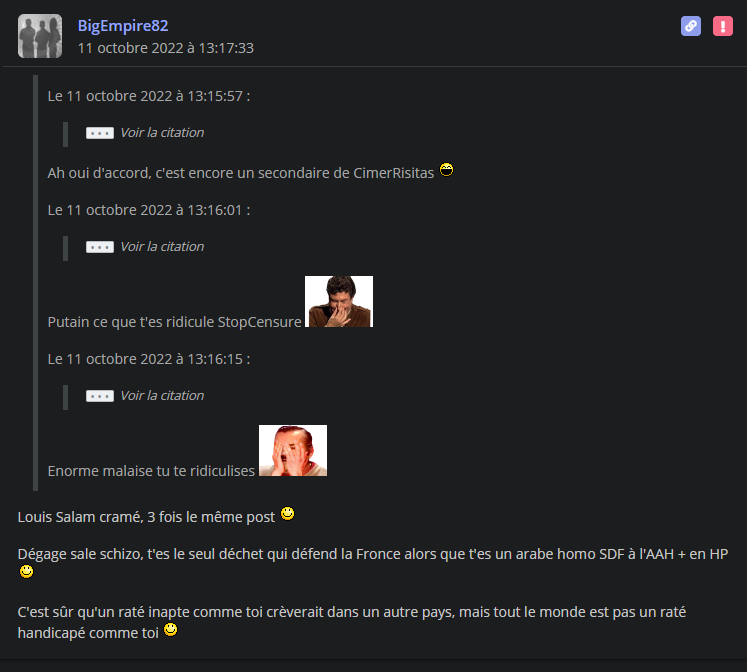Click the purple permalink chain icon
This screenshot has width=747, height=672.
coord(690,26)
